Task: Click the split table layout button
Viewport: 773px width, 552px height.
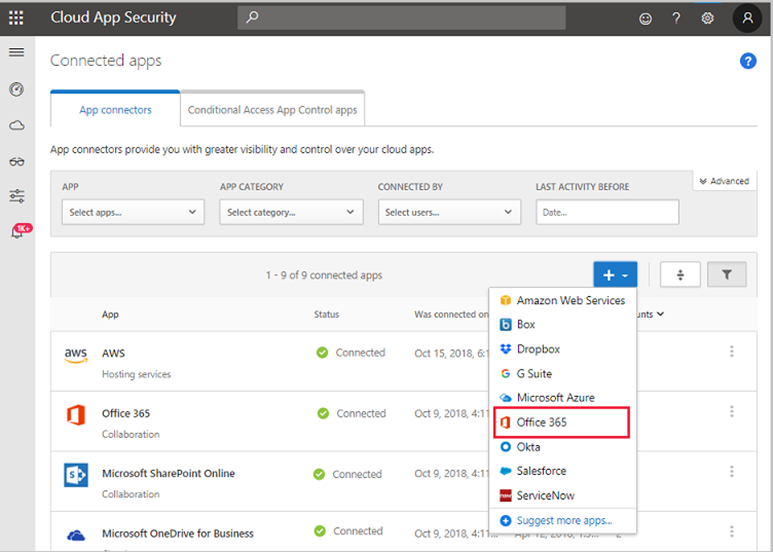Action: point(680,275)
